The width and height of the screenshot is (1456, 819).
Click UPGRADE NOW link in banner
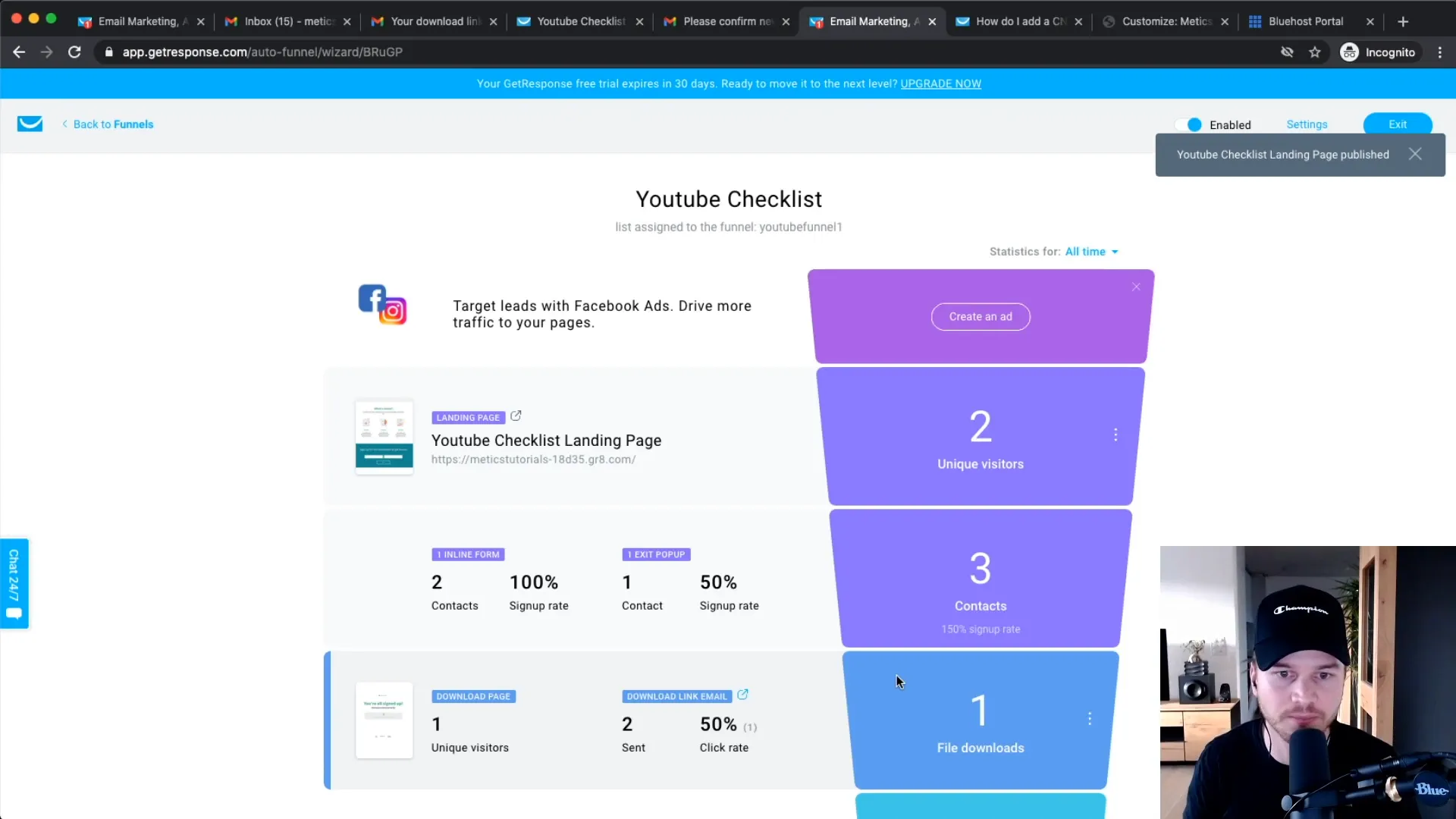(940, 83)
